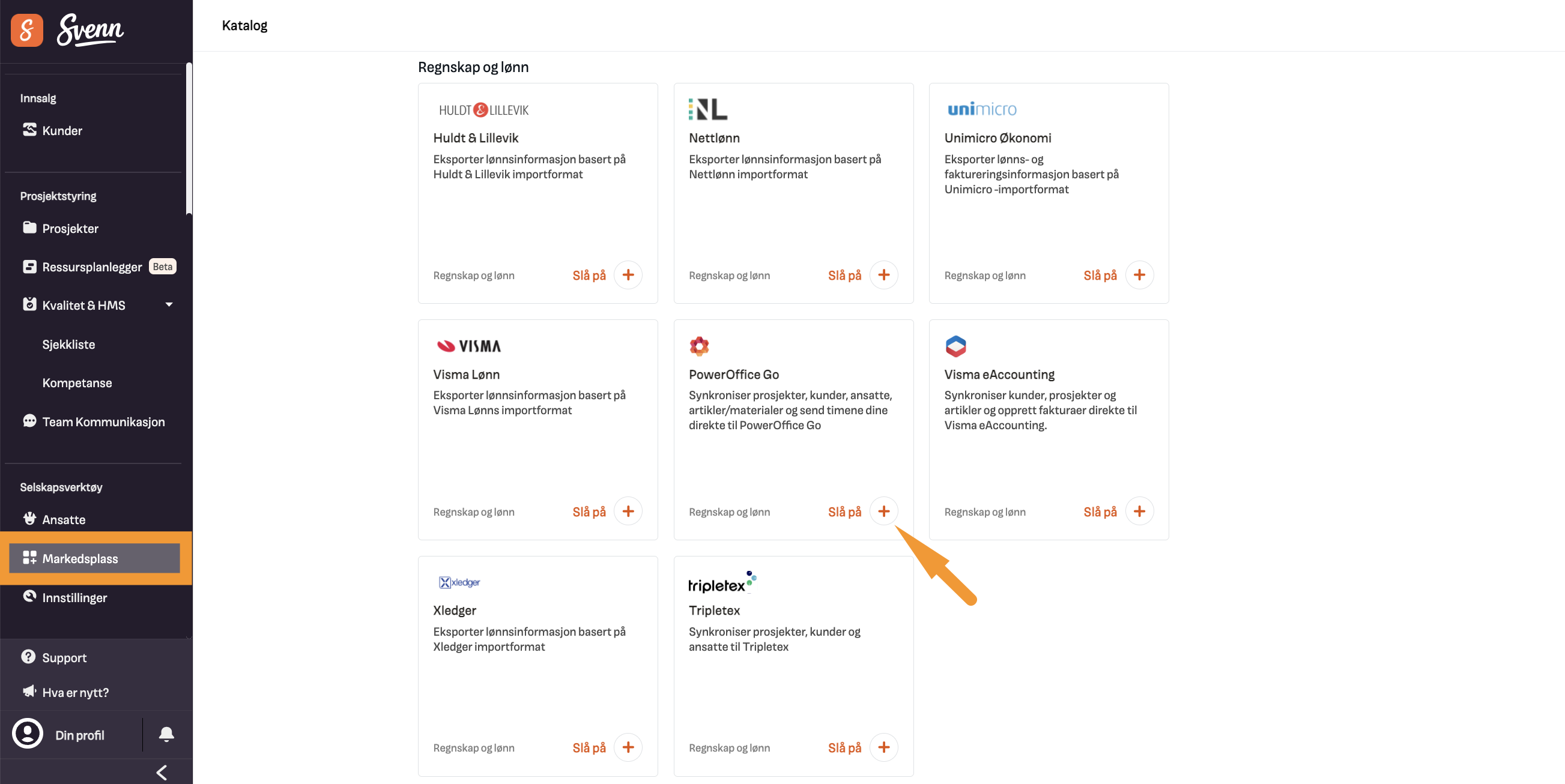
Task: Open Din profil at the bottom
Action: tap(80, 734)
